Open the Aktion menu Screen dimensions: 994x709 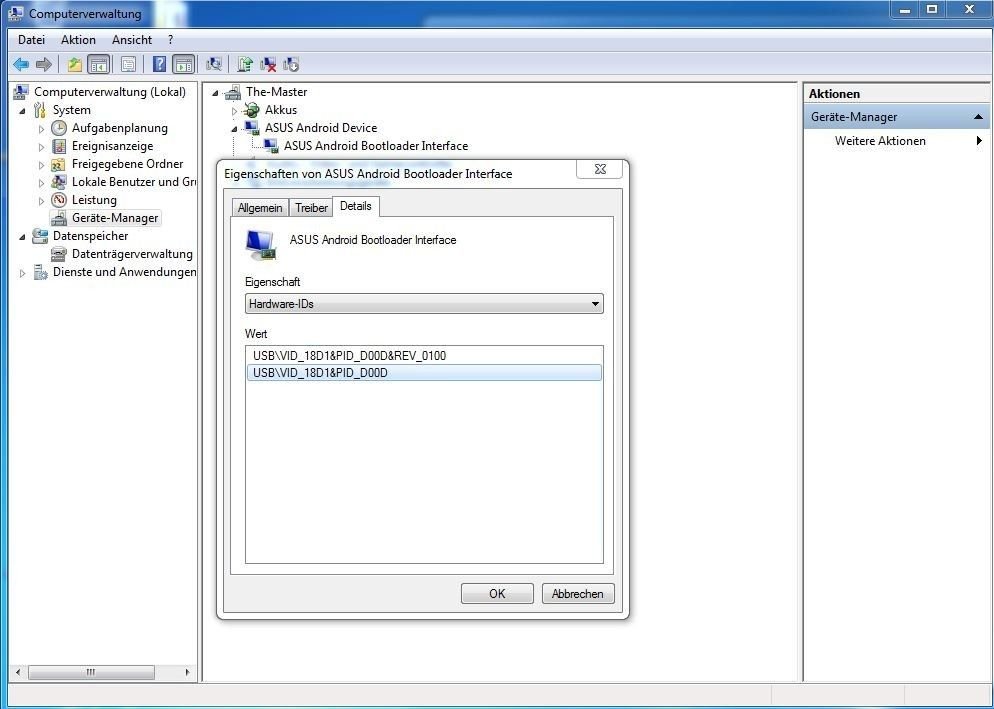pyautogui.click(x=78, y=40)
